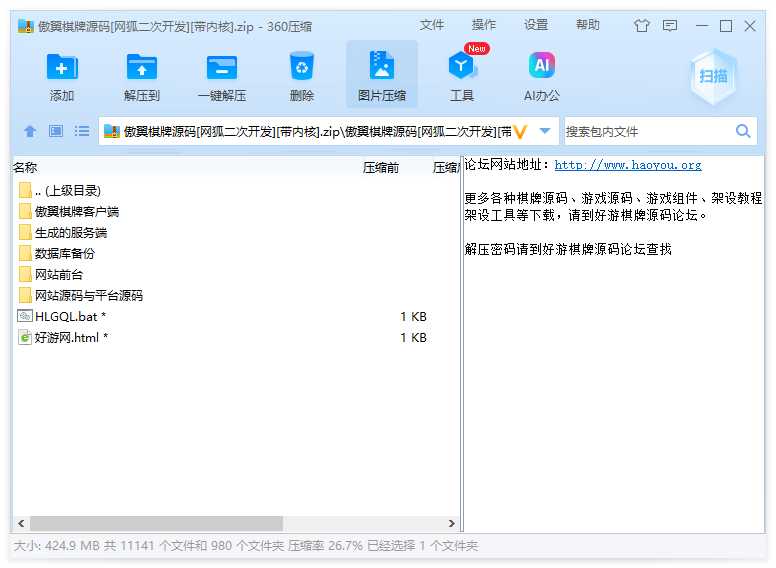
Task: Go up one level with the up arrow icon
Action: click(30, 131)
